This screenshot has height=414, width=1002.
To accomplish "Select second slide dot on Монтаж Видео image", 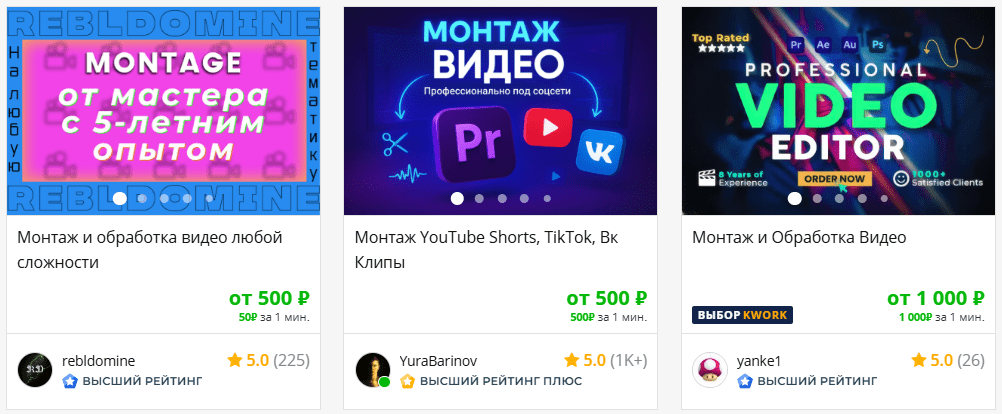I will (x=479, y=199).
